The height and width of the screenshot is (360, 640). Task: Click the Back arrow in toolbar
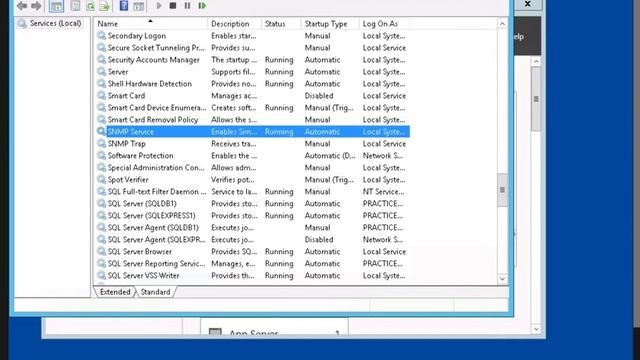point(22,6)
